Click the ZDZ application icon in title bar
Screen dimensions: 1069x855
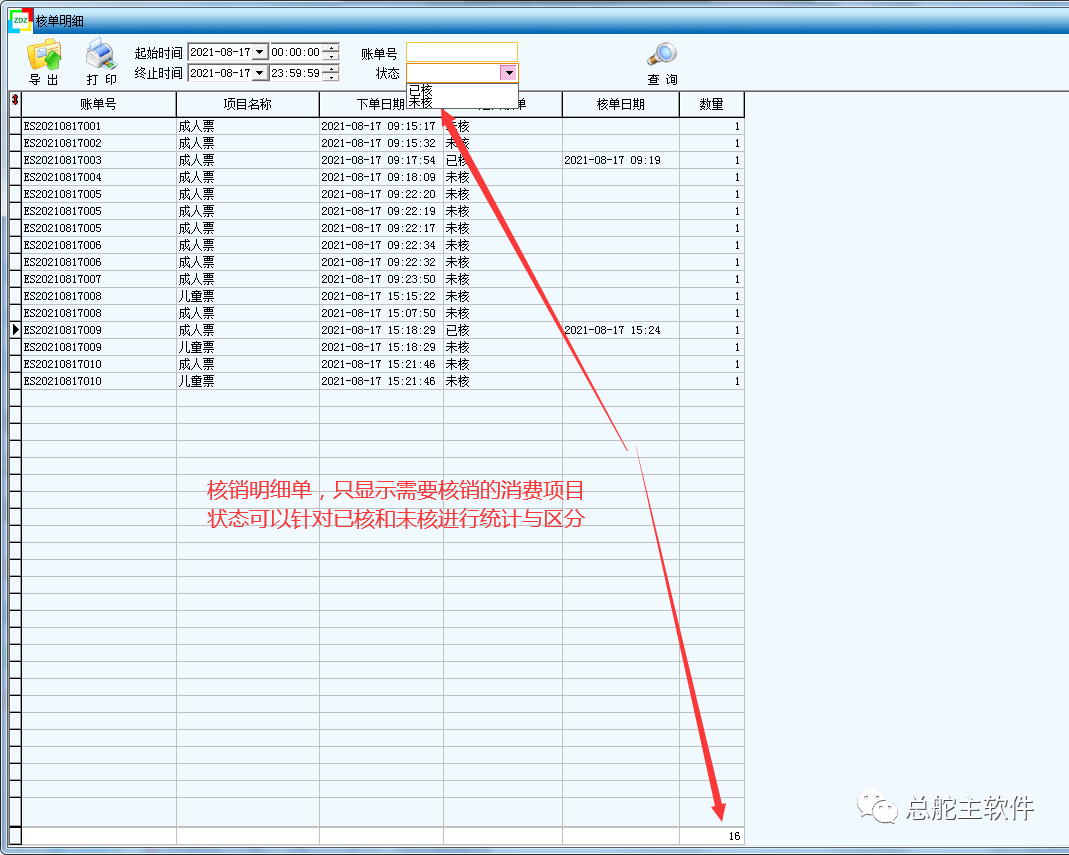[x=20, y=20]
